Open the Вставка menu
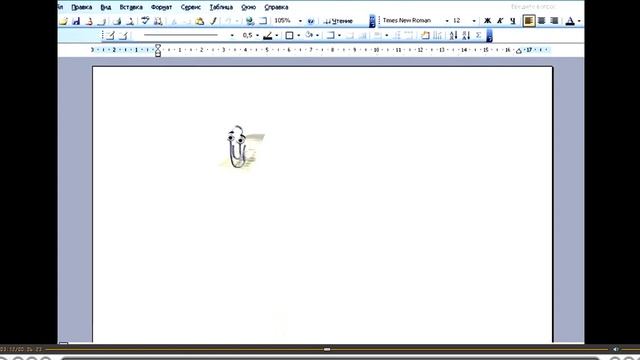 click(131, 7)
